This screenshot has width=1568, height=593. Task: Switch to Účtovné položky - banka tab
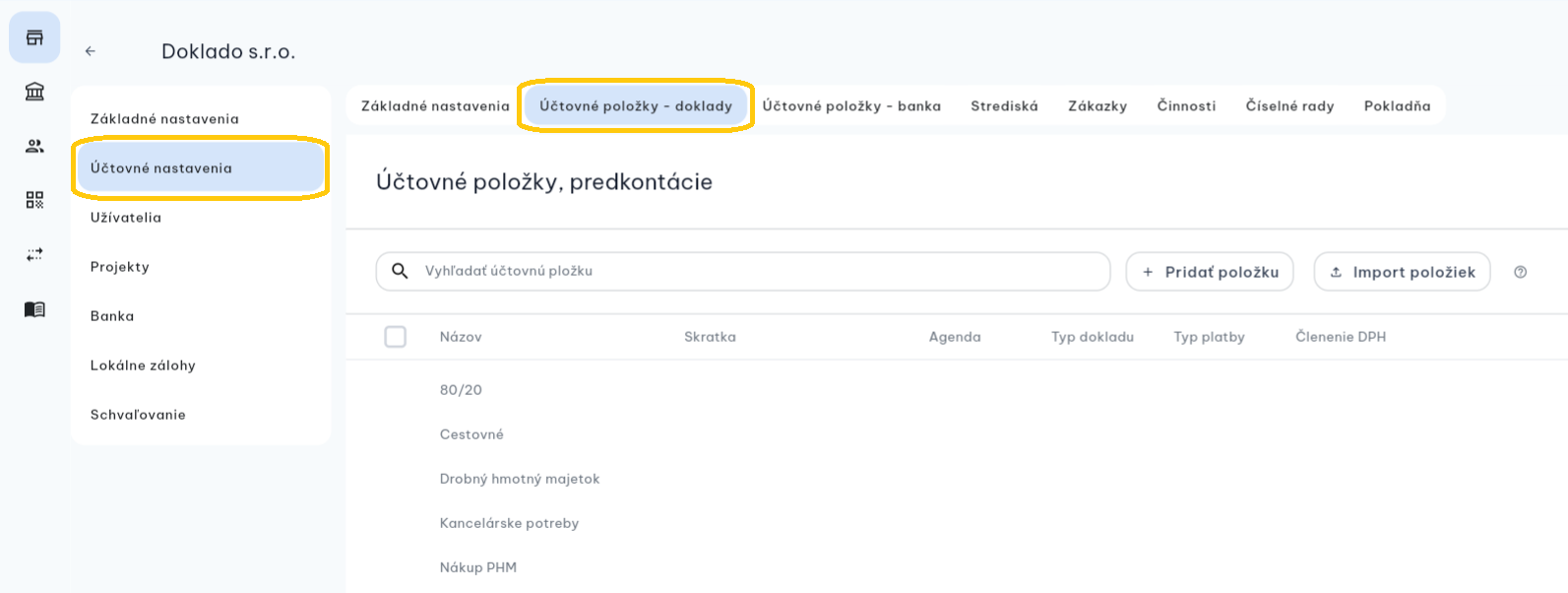click(851, 105)
